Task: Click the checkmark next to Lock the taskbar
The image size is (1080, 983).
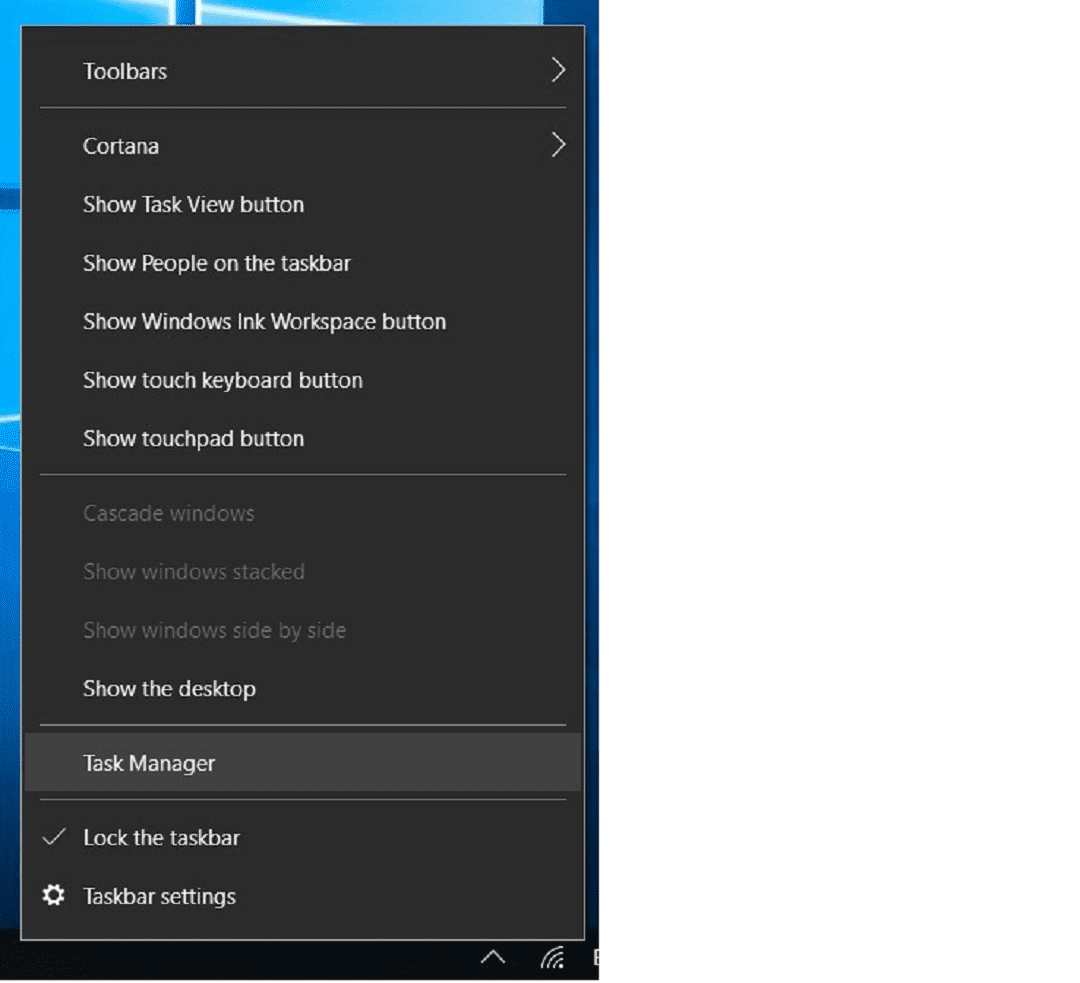Action: (x=54, y=837)
